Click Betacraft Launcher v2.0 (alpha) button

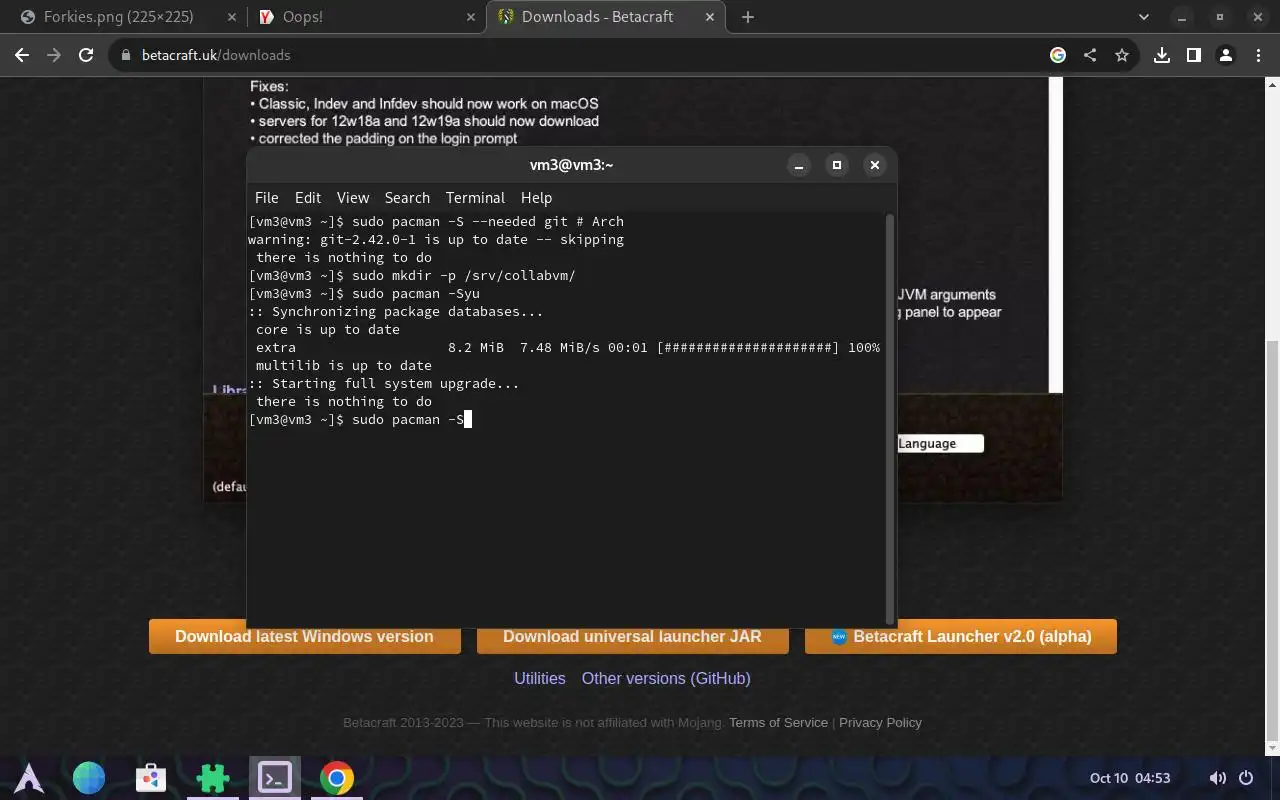coord(961,637)
